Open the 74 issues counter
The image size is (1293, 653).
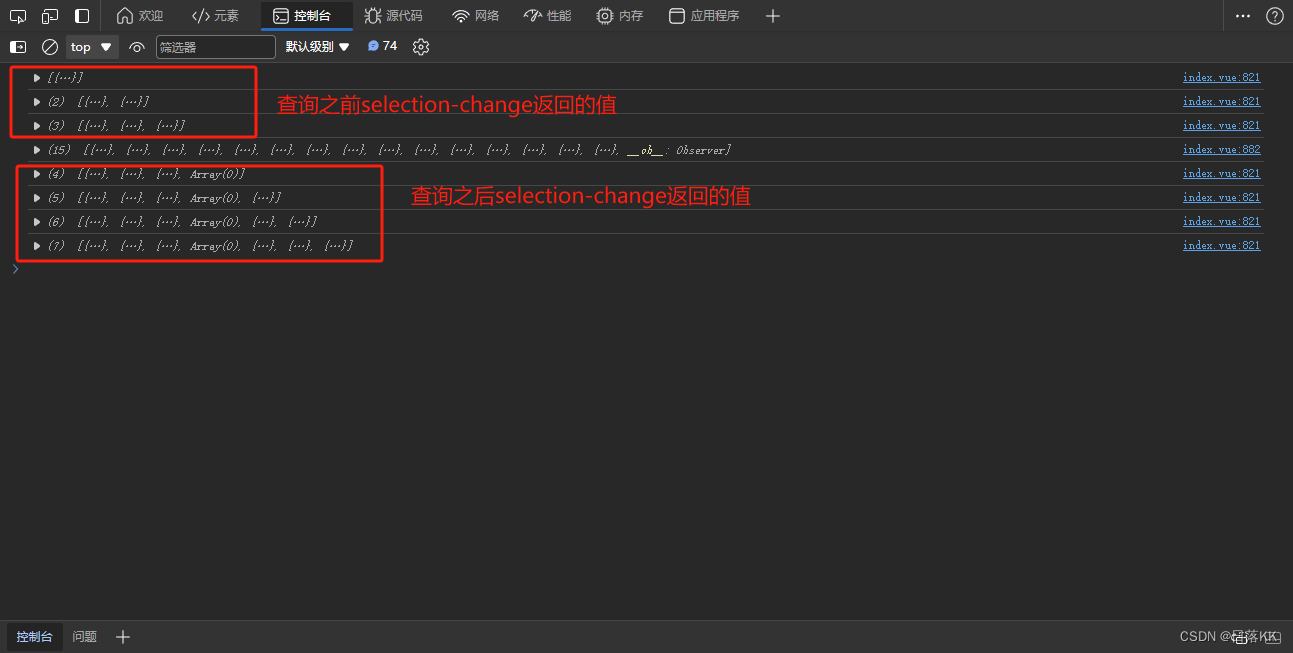[x=382, y=47]
